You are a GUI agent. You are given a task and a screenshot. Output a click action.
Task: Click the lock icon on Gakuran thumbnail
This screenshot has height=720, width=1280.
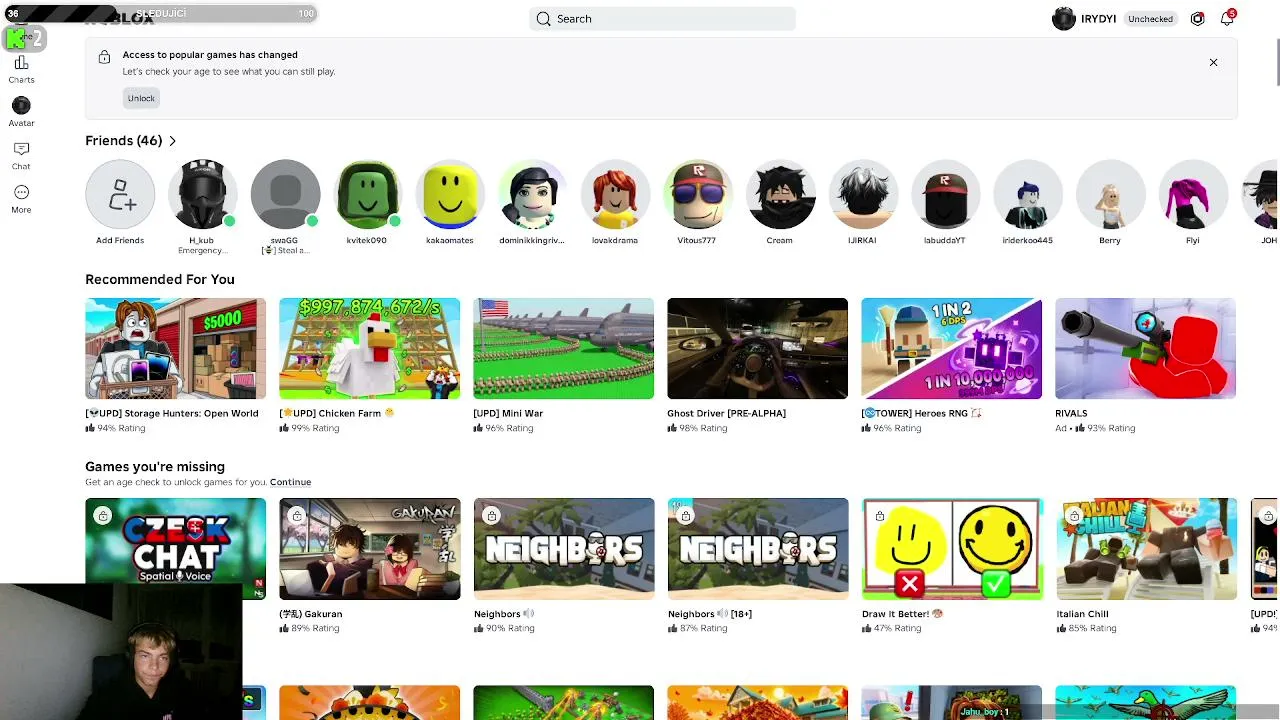pyautogui.click(x=297, y=516)
